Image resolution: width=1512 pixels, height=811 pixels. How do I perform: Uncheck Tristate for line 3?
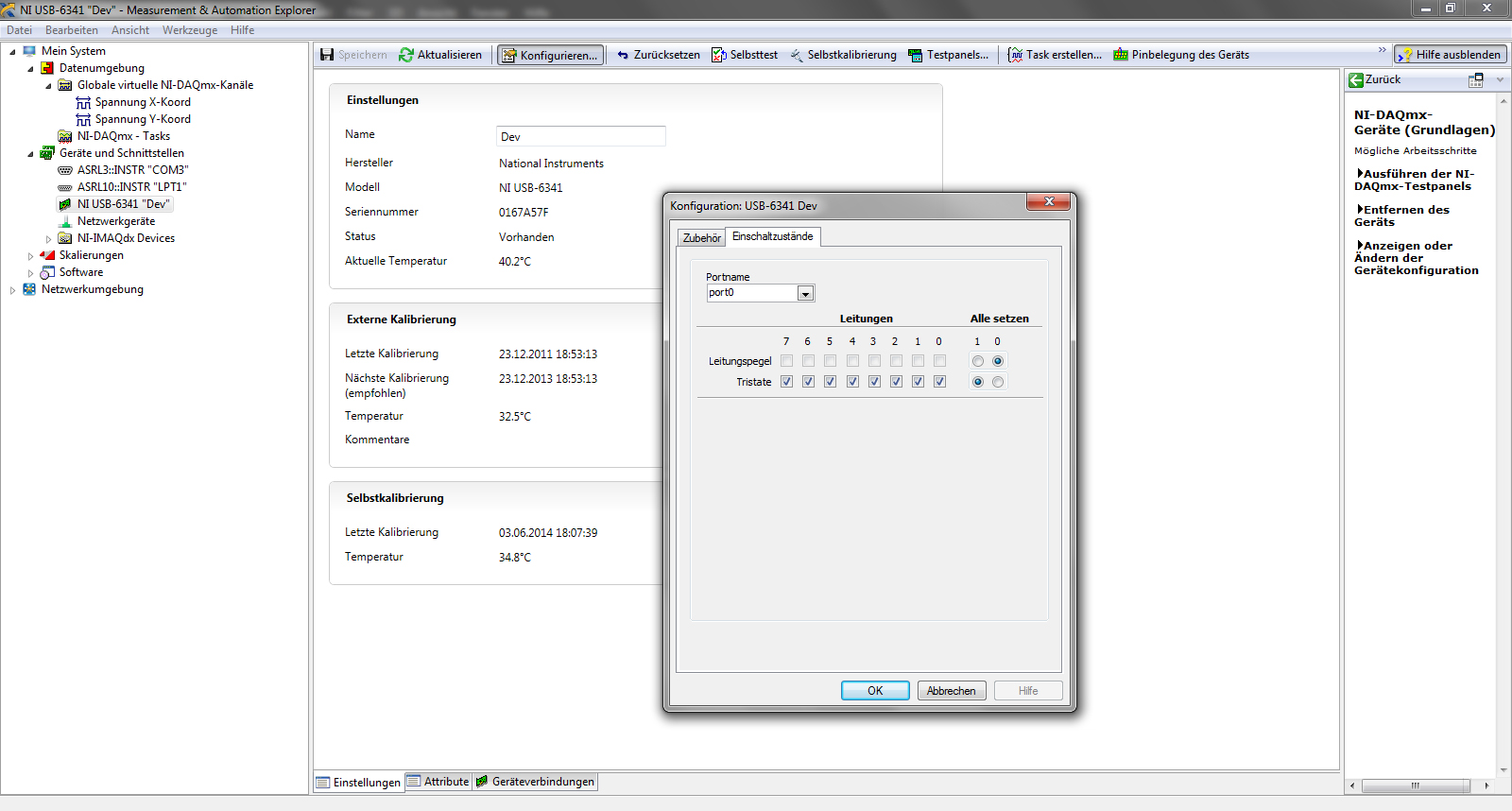pyautogui.click(x=874, y=382)
